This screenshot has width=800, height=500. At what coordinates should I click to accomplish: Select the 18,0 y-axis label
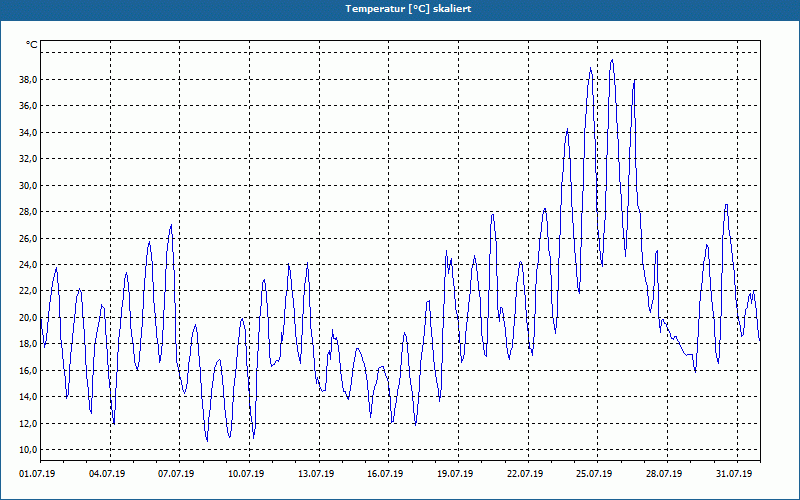(x=28, y=344)
